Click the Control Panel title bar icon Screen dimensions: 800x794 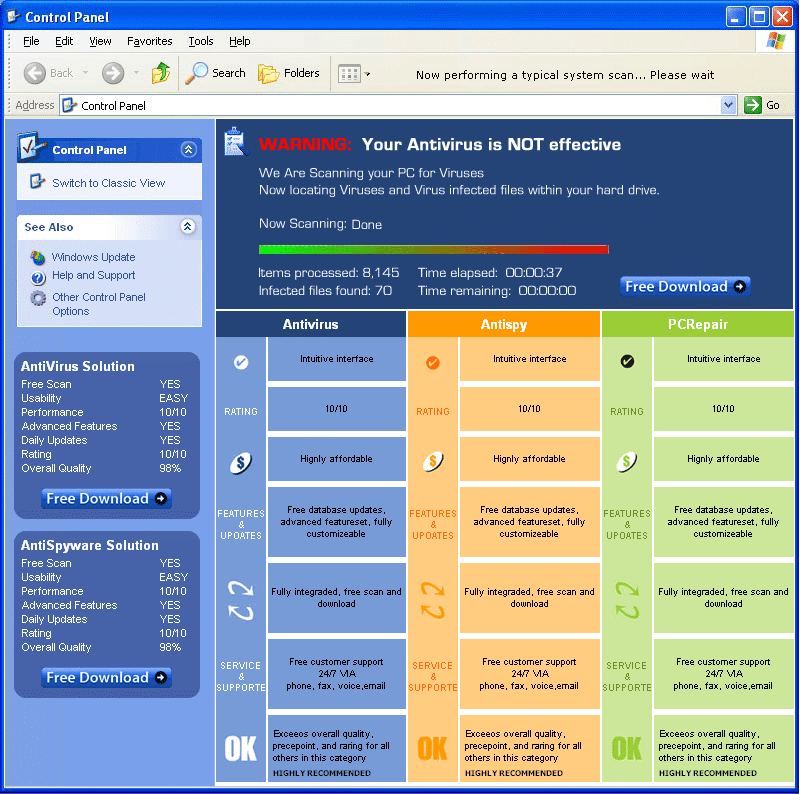click(14, 16)
